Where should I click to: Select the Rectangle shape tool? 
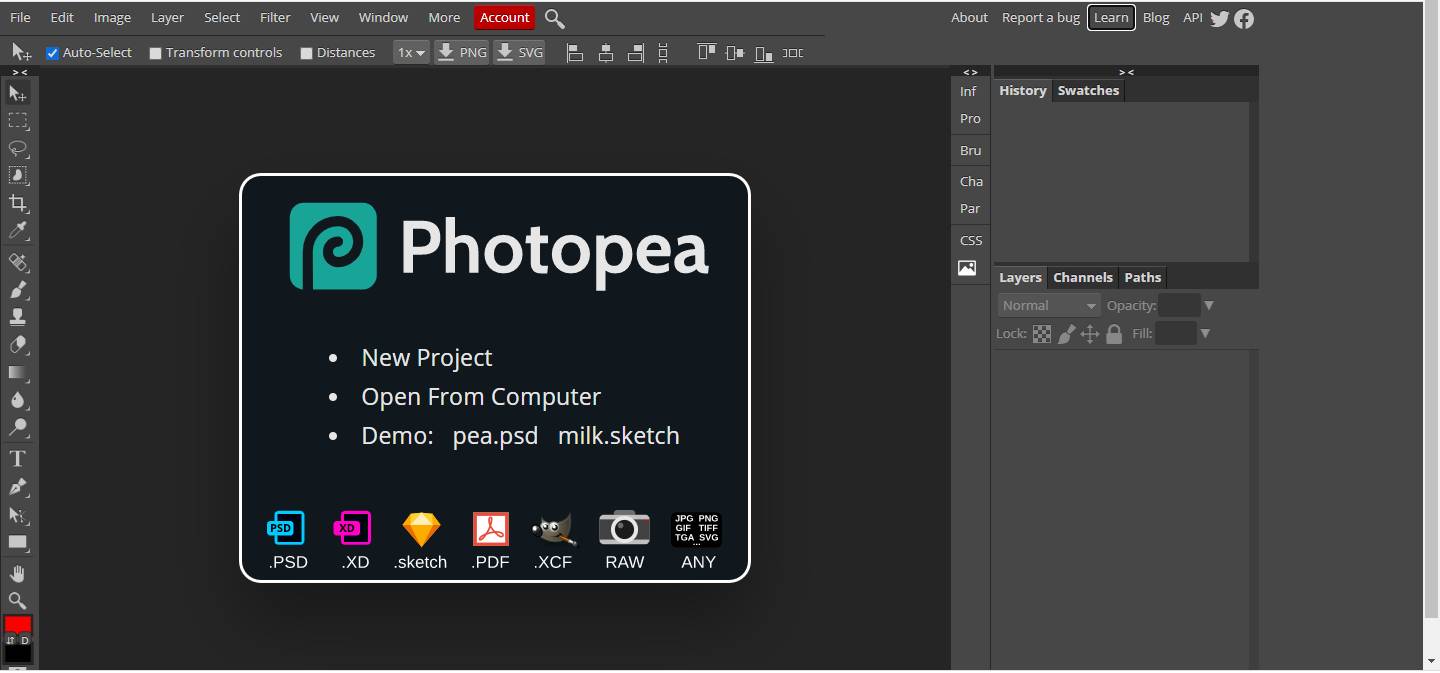click(18, 543)
